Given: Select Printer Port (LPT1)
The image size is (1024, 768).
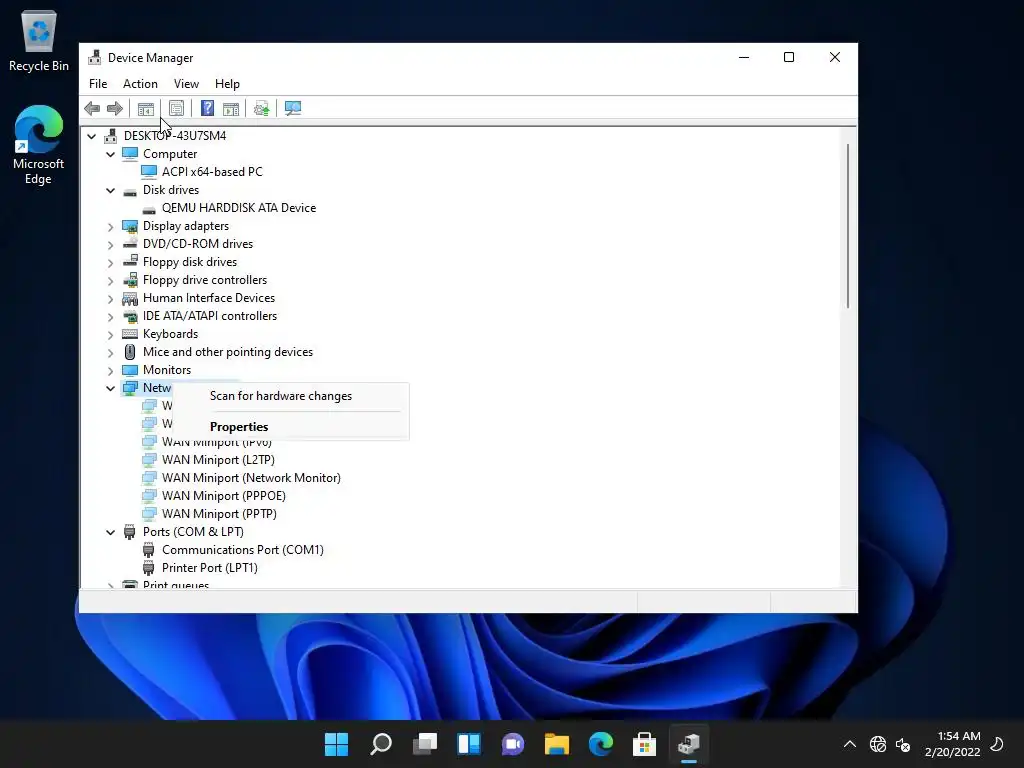Looking at the screenshot, I should (x=210, y=568).
